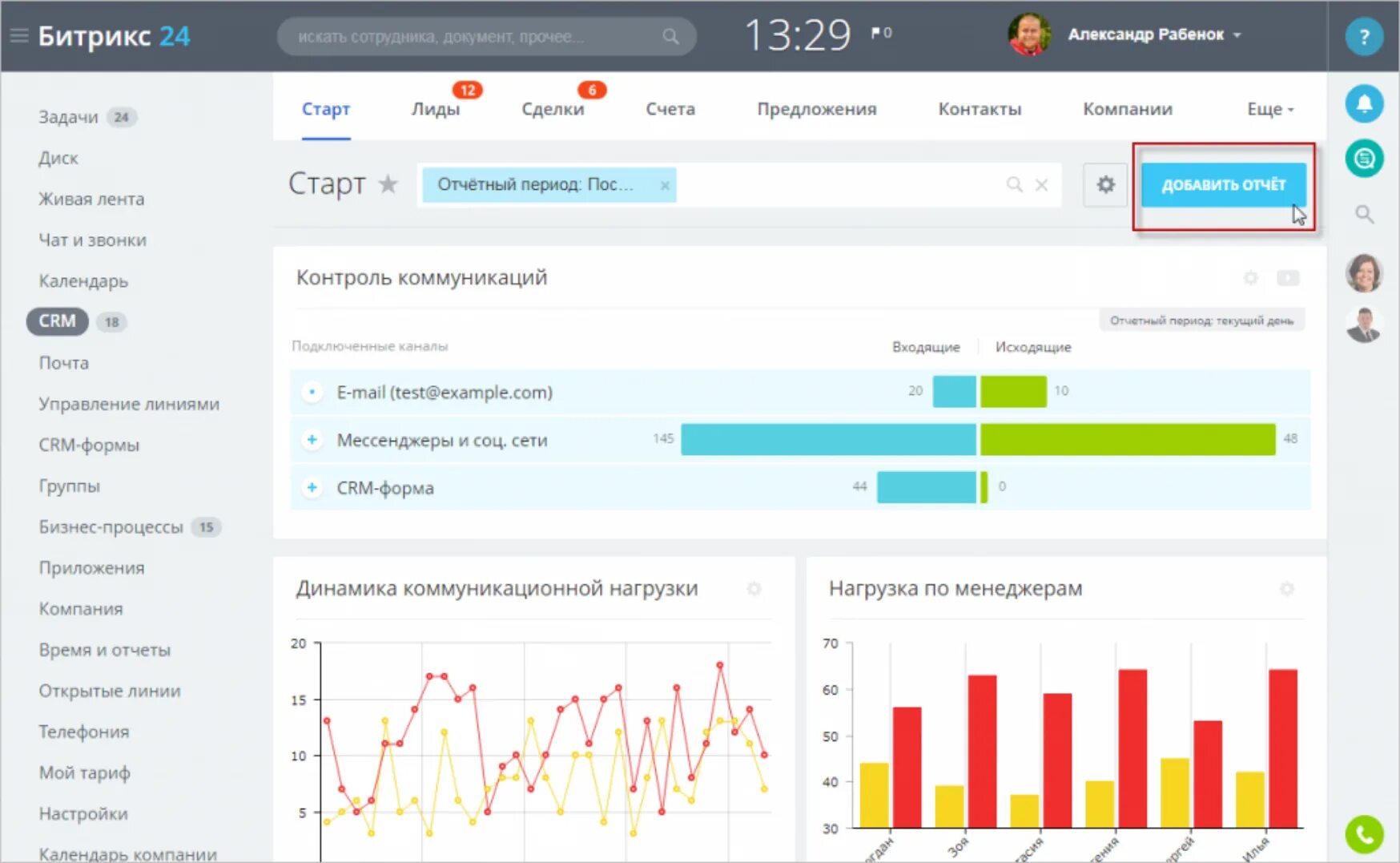Open Бизнес-процессы in the left menu
1400x863 pixels.
111,526
